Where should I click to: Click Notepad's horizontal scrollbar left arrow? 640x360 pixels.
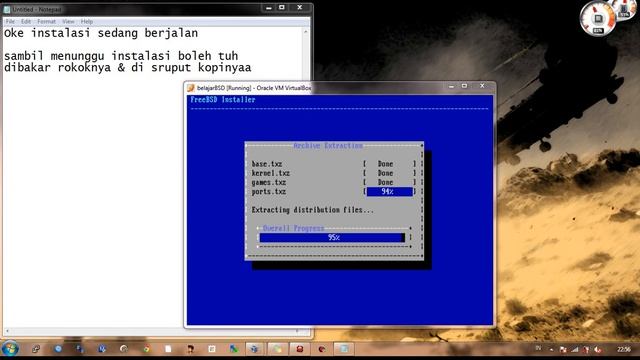7,331
